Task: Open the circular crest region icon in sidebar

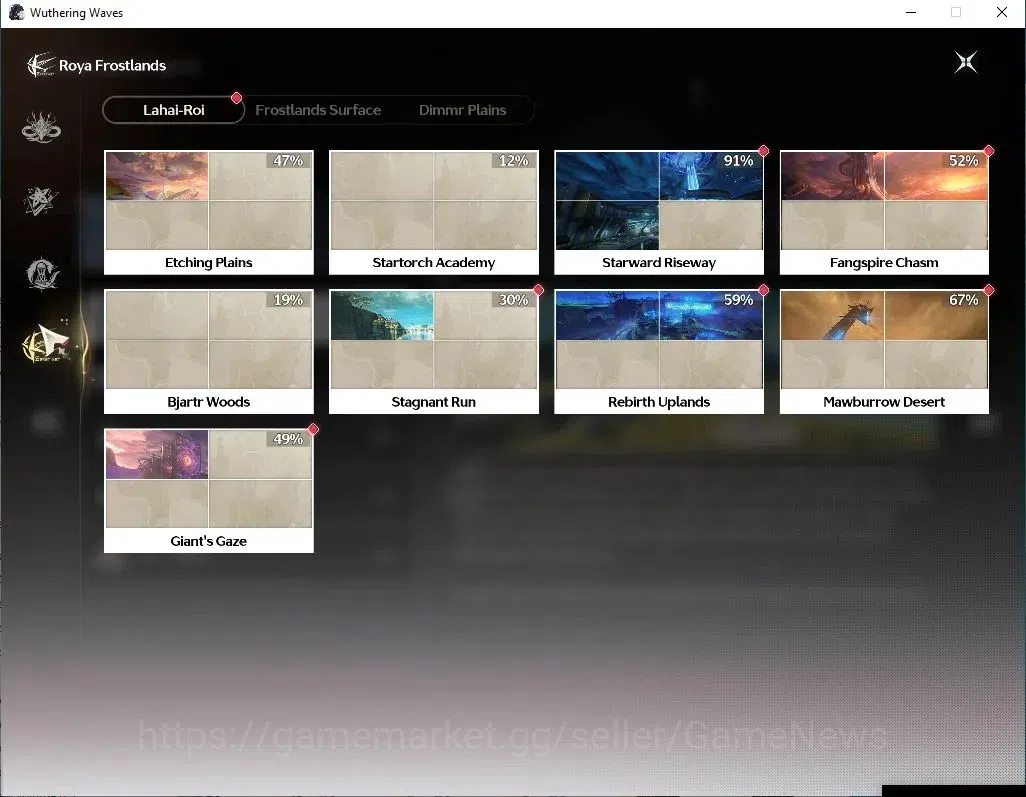Action: 42,274
